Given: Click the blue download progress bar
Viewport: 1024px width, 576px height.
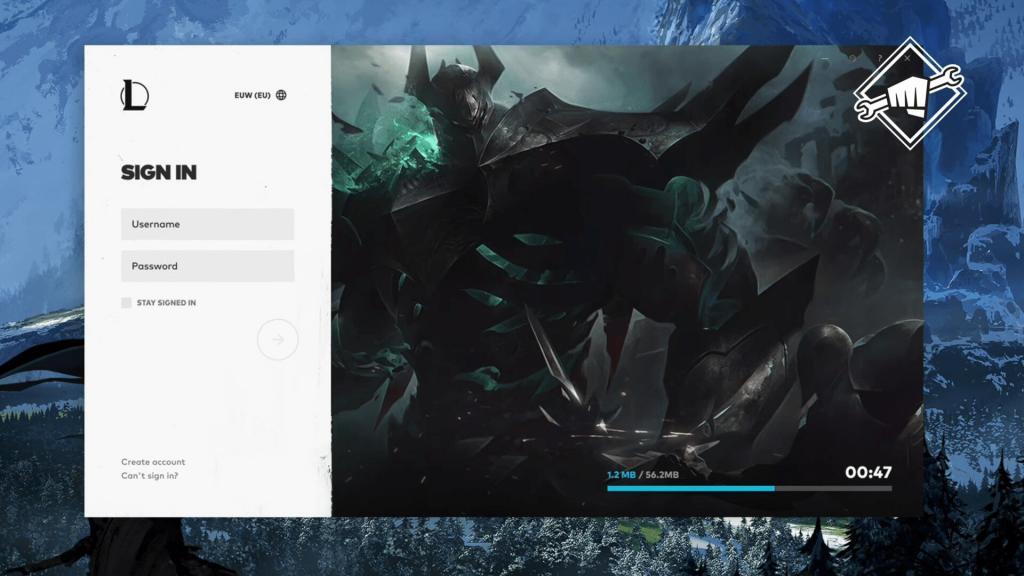Looking at the screenshot, I should tap(690, 488).
